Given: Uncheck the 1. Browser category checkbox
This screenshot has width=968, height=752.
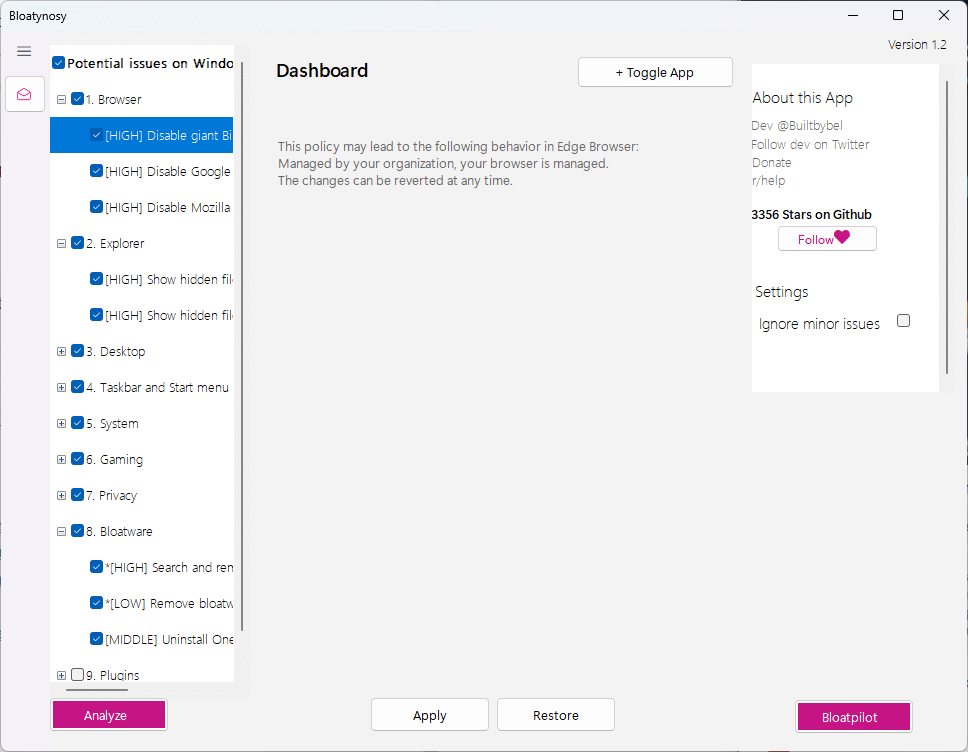Looking at the screenshot, I should pyautogui.click(x=77, y=99).
